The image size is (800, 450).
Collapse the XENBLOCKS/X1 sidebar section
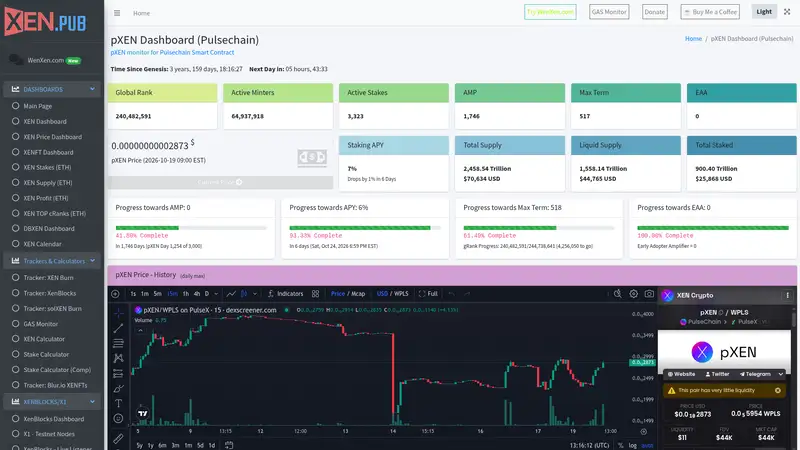click(53, 402)
